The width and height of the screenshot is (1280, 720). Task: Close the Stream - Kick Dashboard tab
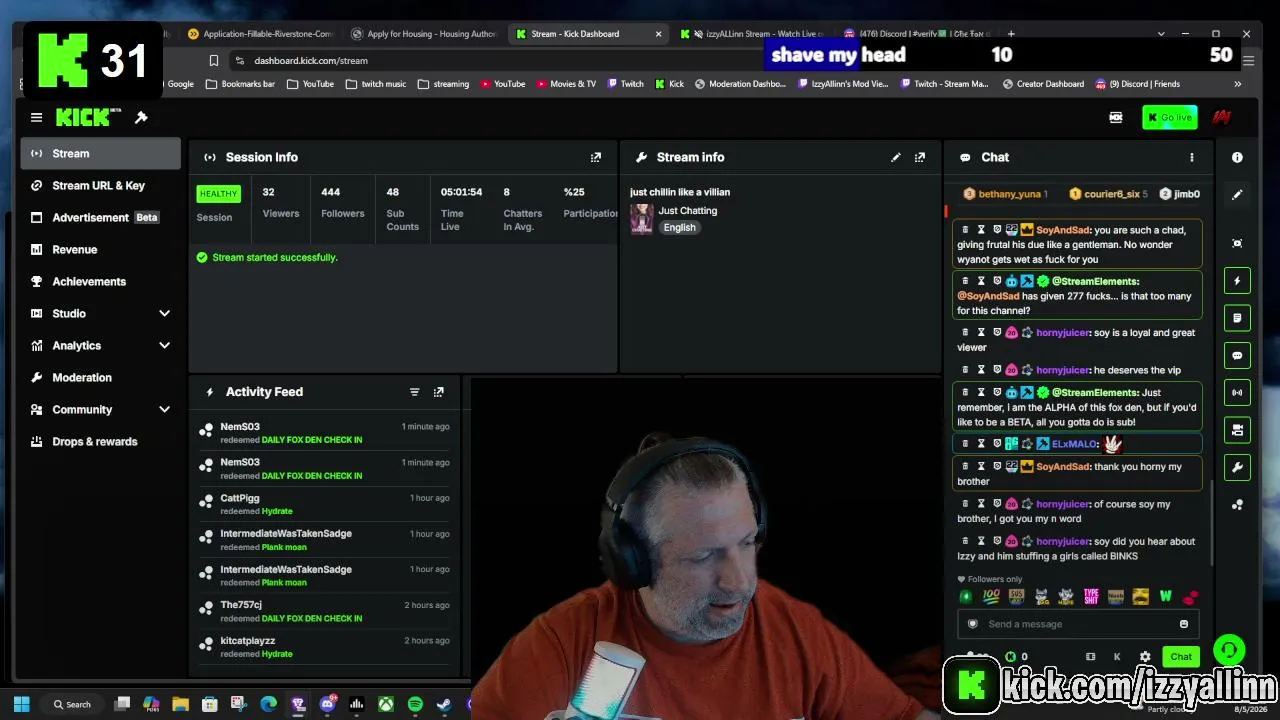click(x=658, y=34)
